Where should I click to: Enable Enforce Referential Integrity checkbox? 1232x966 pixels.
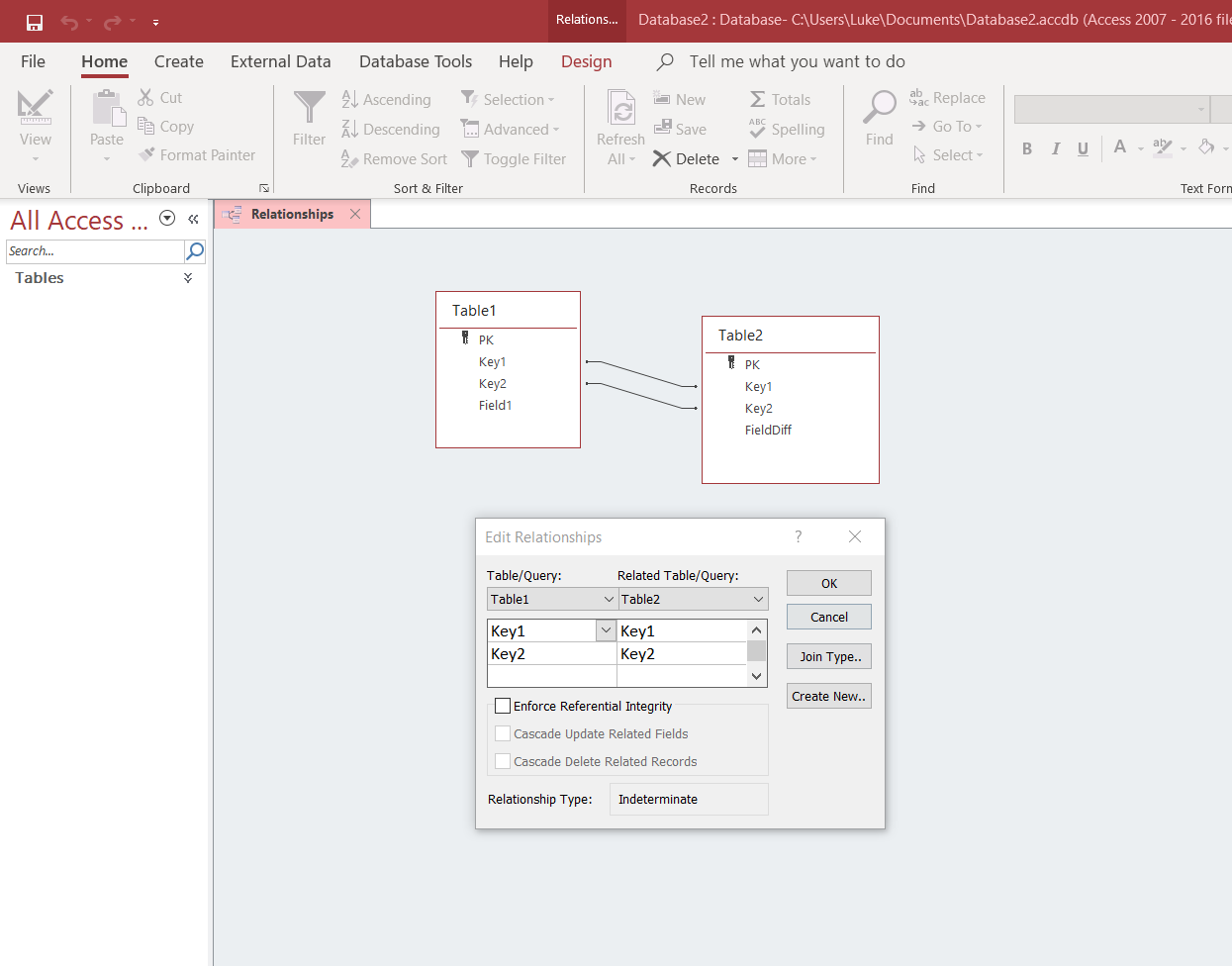click(503, 706)
